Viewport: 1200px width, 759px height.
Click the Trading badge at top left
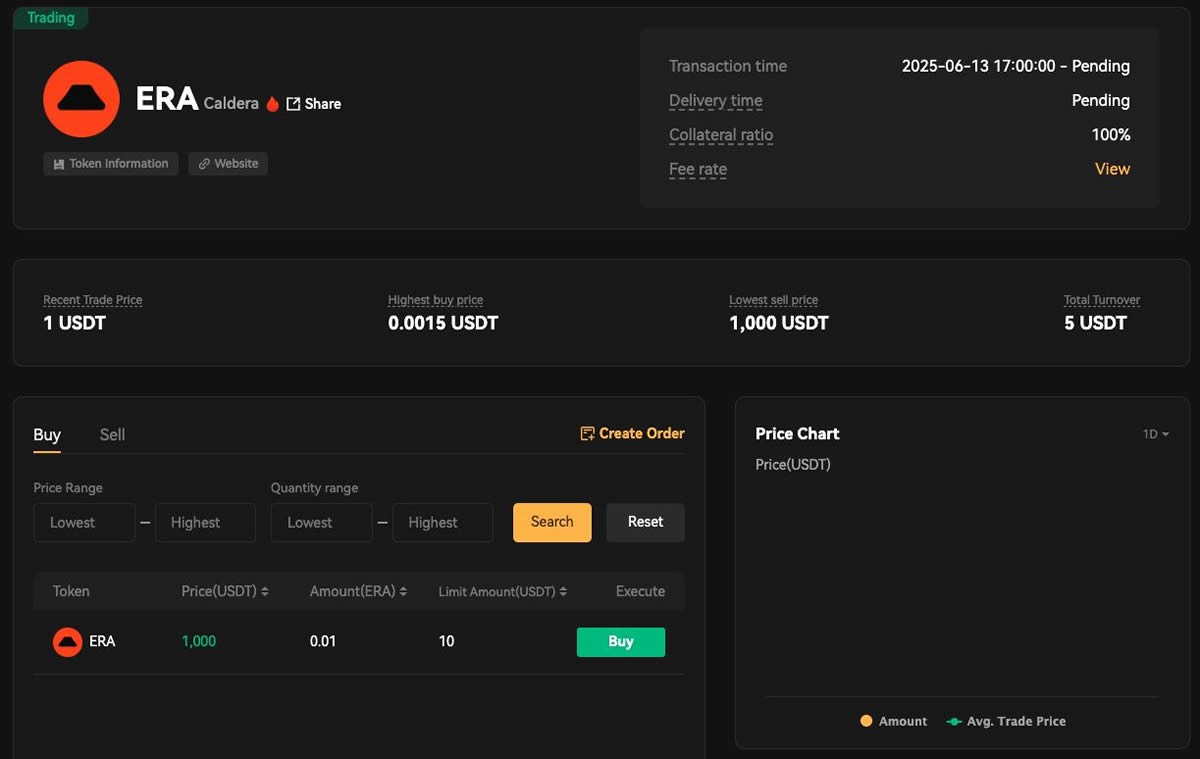(x=50, y=17)
